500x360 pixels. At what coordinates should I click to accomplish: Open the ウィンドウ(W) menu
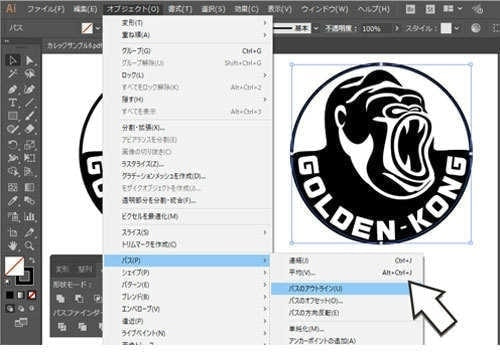pyautogui.click(x=325, y=9)
